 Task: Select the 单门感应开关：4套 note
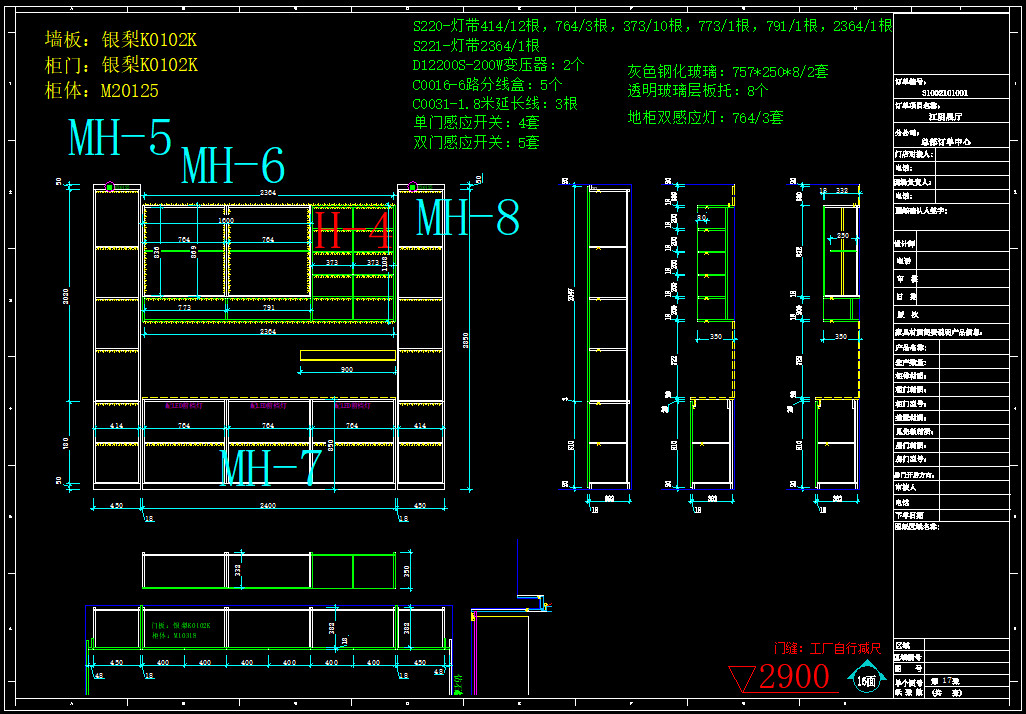pos(476,123)
